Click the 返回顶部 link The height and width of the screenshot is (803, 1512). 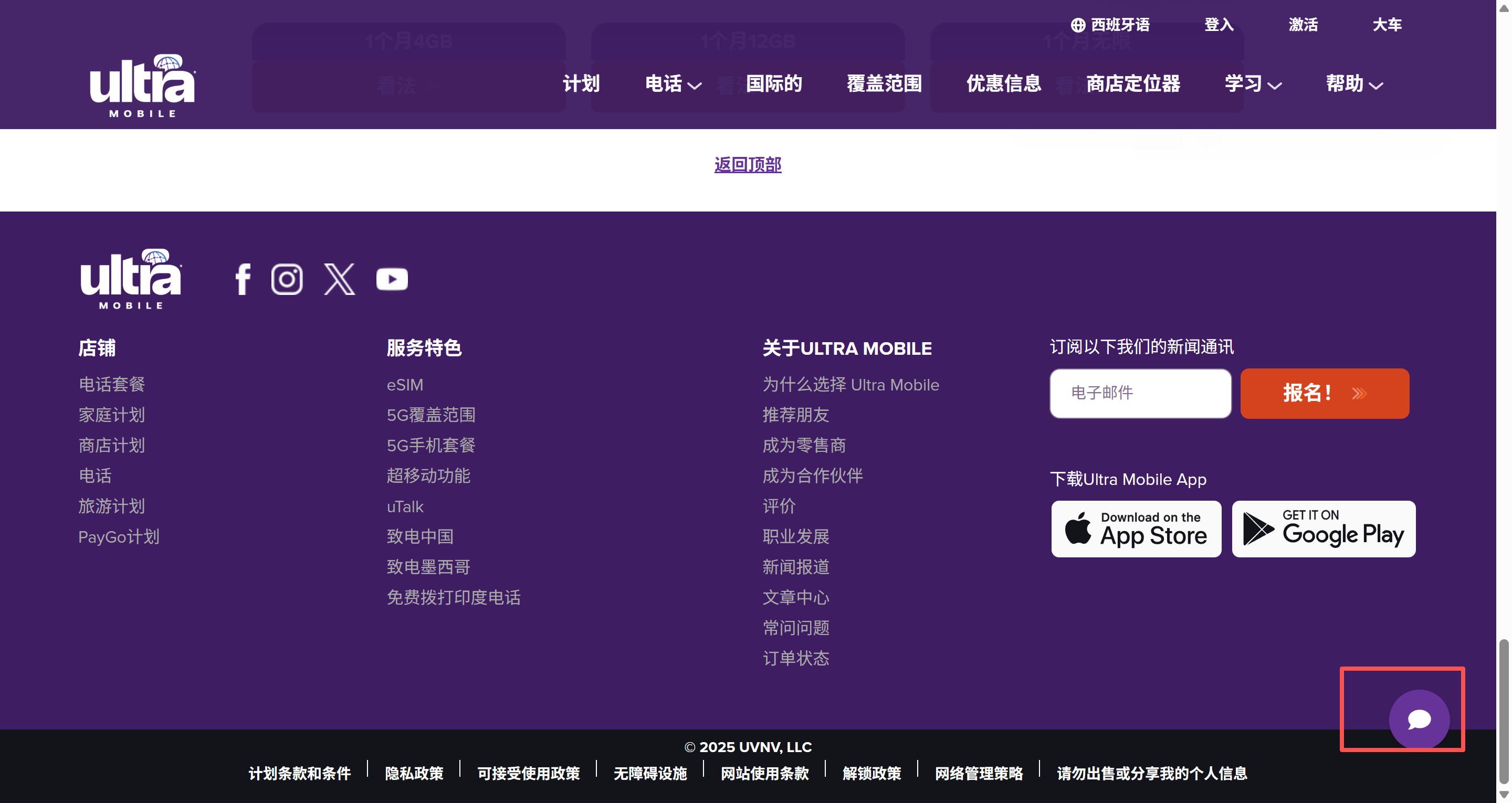[x=748, y=164]
